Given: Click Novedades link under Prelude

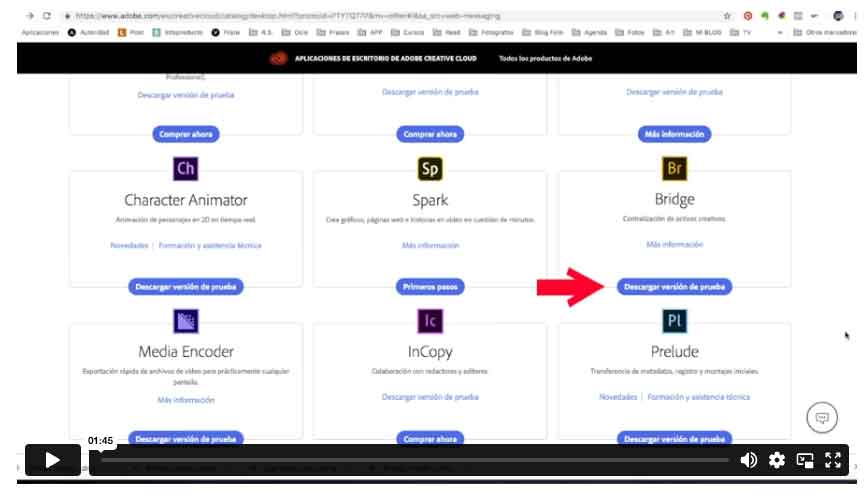Looking at the screenshot, I should (618, 397).
